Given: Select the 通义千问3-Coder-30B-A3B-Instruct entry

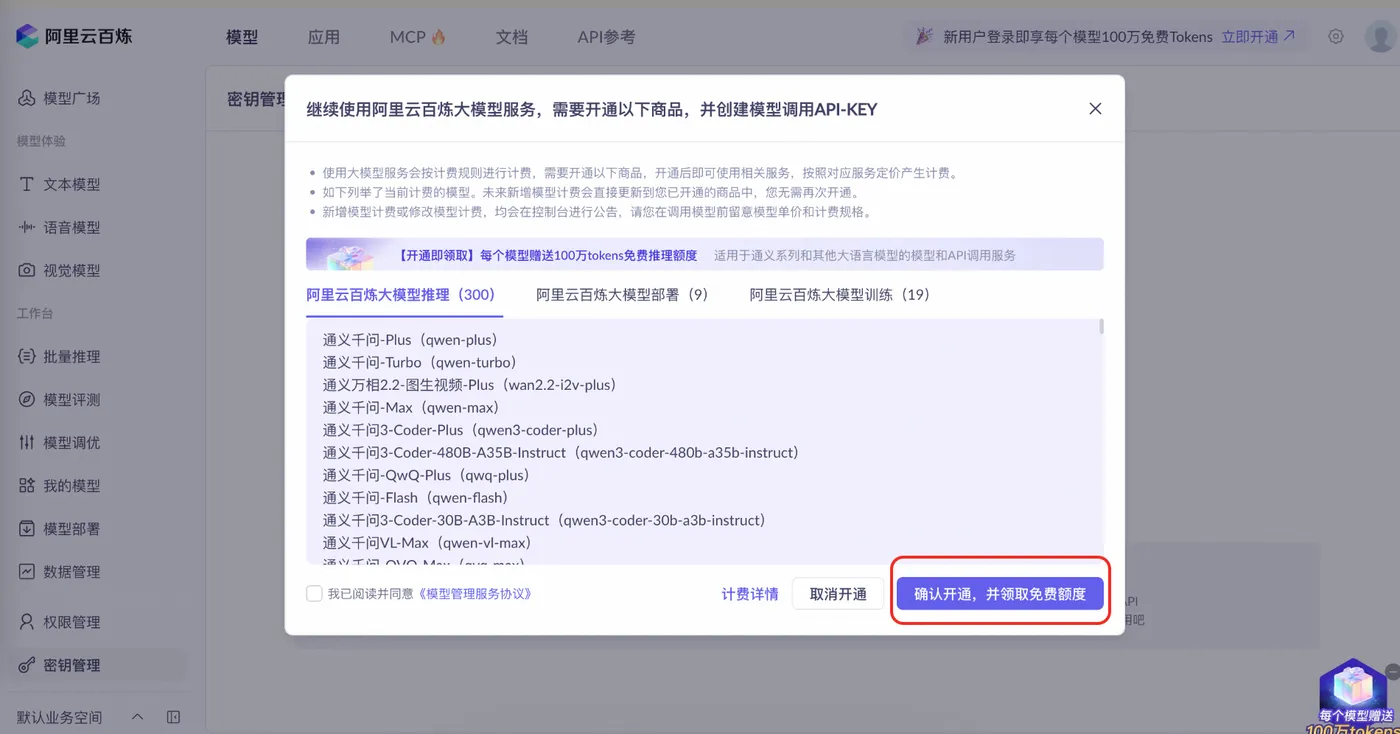Looking at the screenshot, I should click(544, 520).
